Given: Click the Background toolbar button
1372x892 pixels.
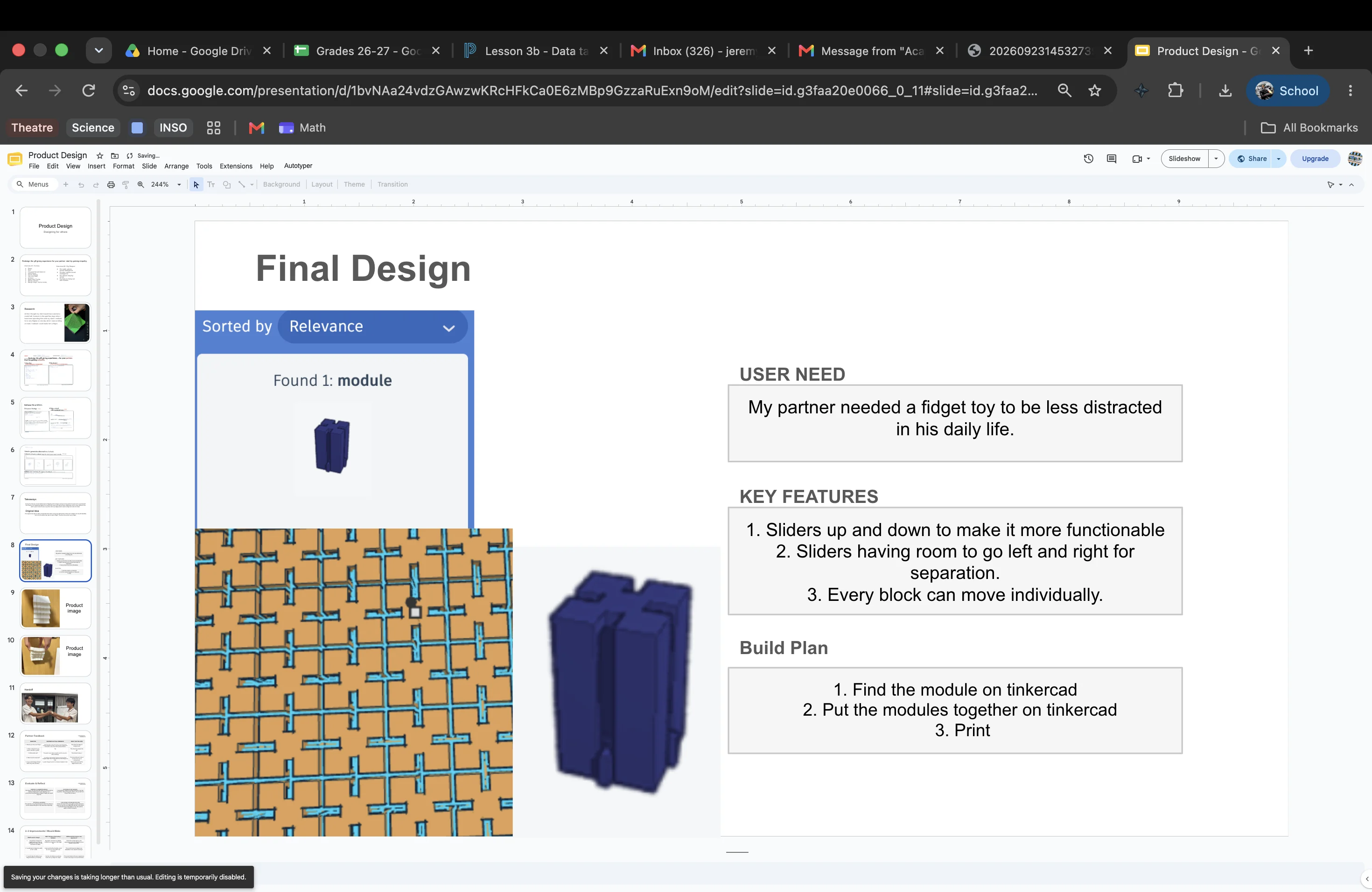Looking at the screenshot, I should point(281,184).
